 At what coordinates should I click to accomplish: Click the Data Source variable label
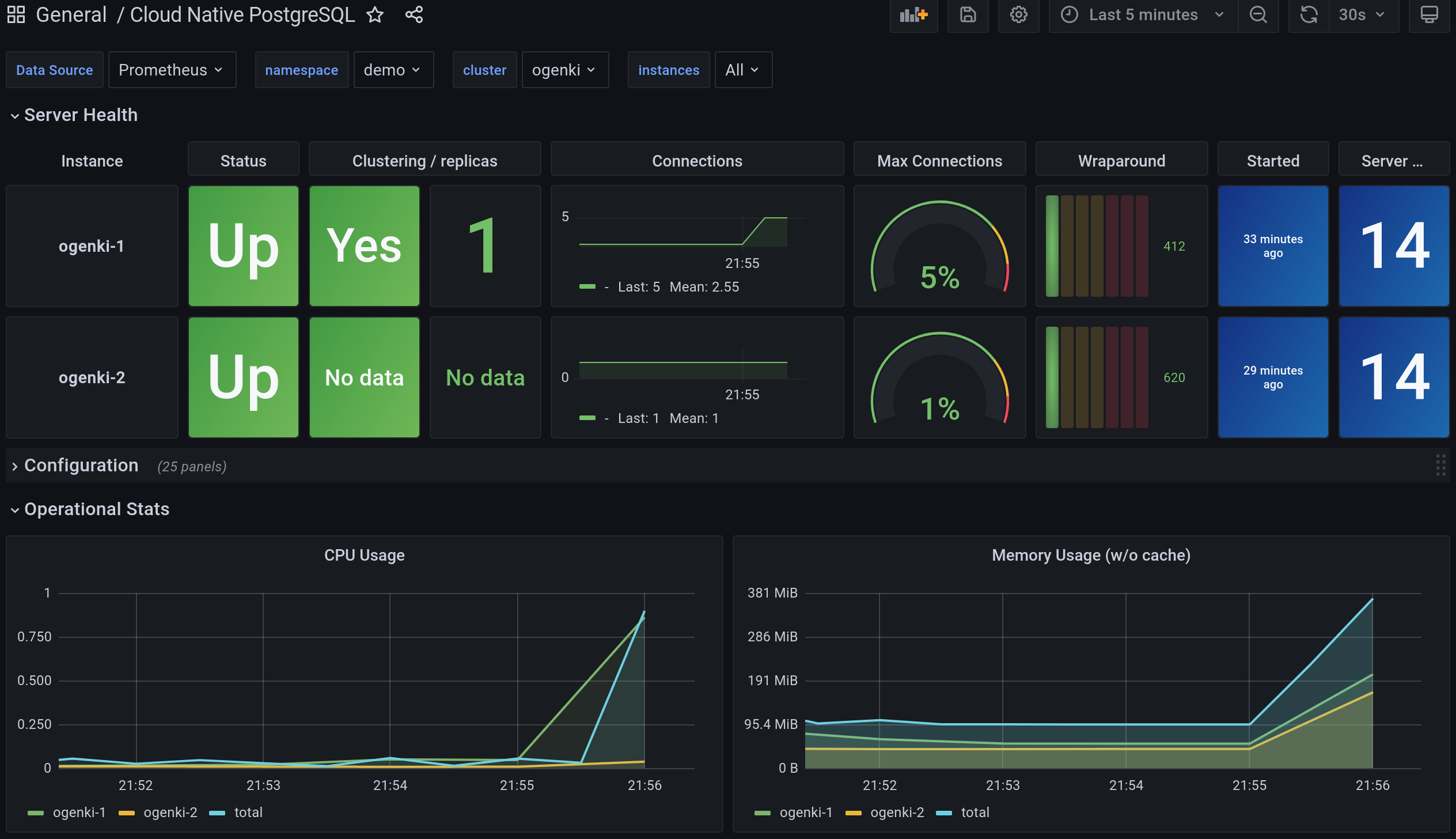coord(54,70)
